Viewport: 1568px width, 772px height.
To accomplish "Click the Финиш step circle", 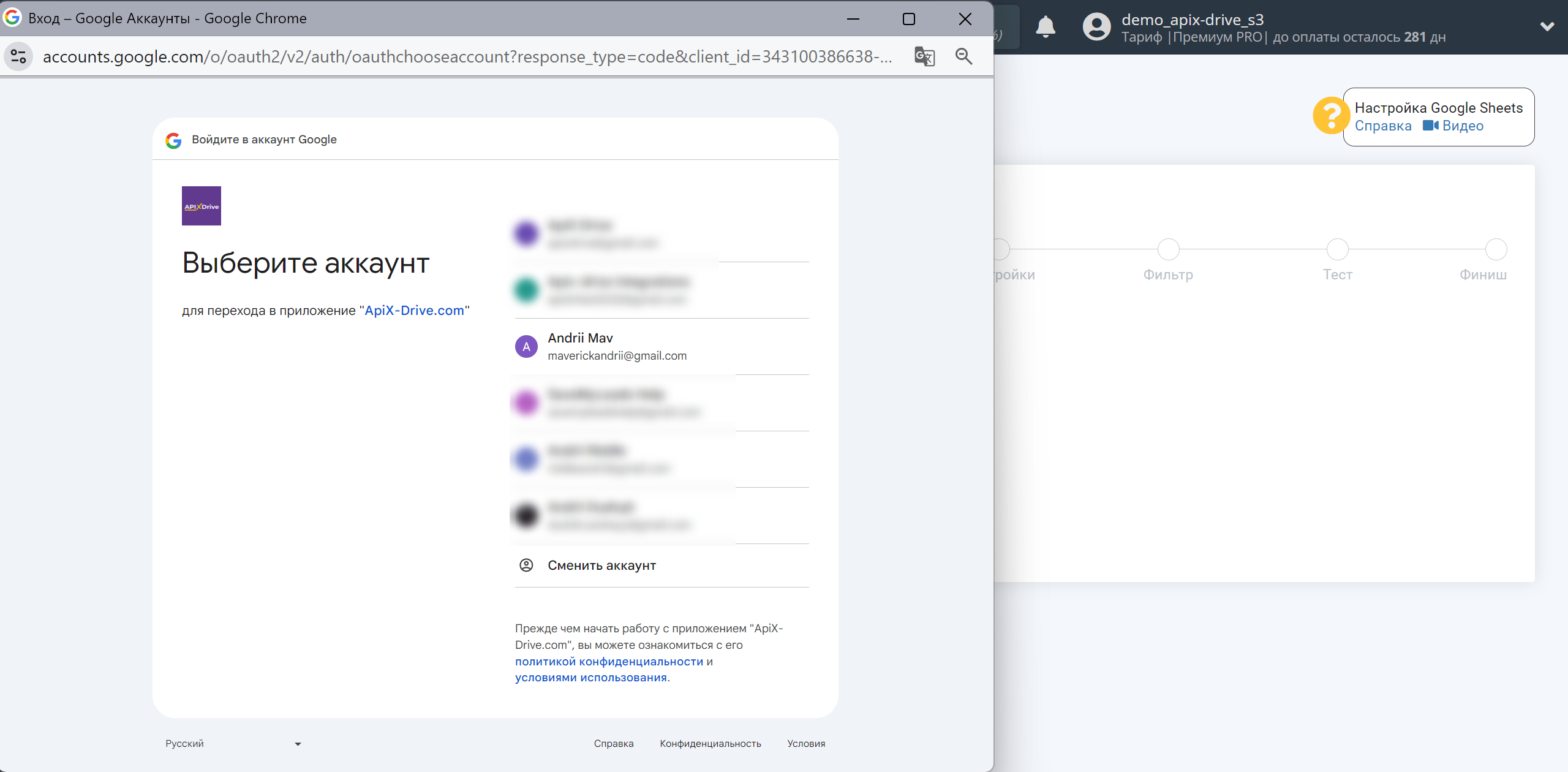I will (1496, 249).
